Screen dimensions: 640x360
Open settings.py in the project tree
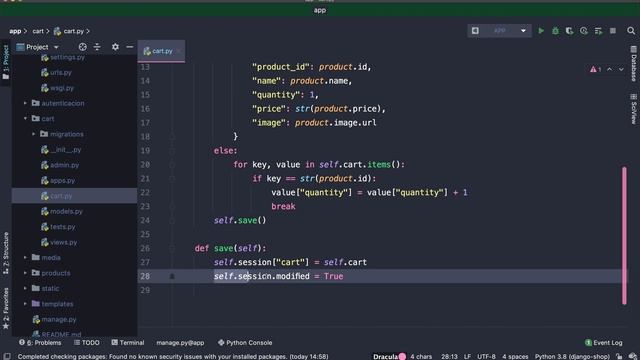coord(63,57)
